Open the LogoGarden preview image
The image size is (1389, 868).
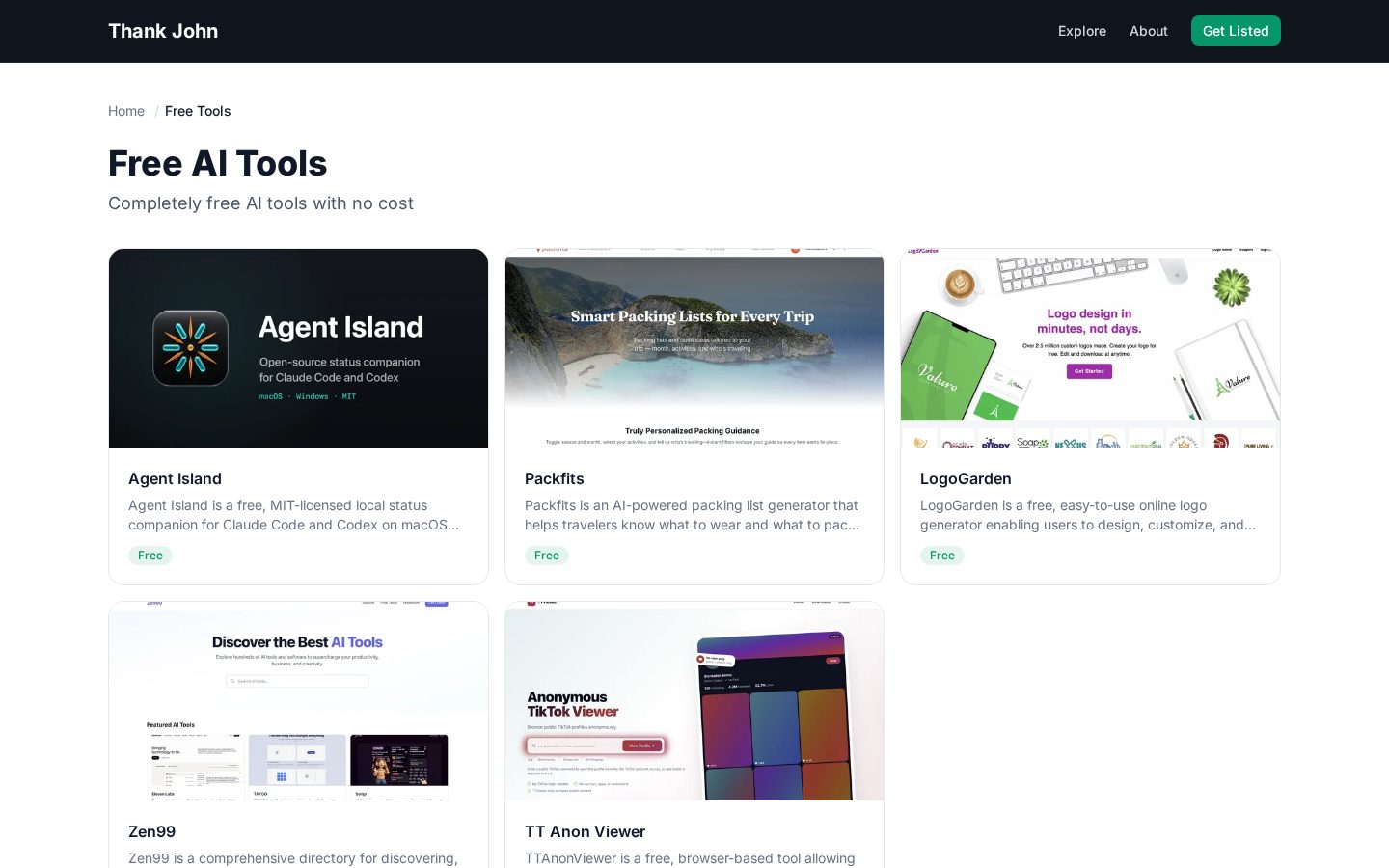coord(1090,348)
